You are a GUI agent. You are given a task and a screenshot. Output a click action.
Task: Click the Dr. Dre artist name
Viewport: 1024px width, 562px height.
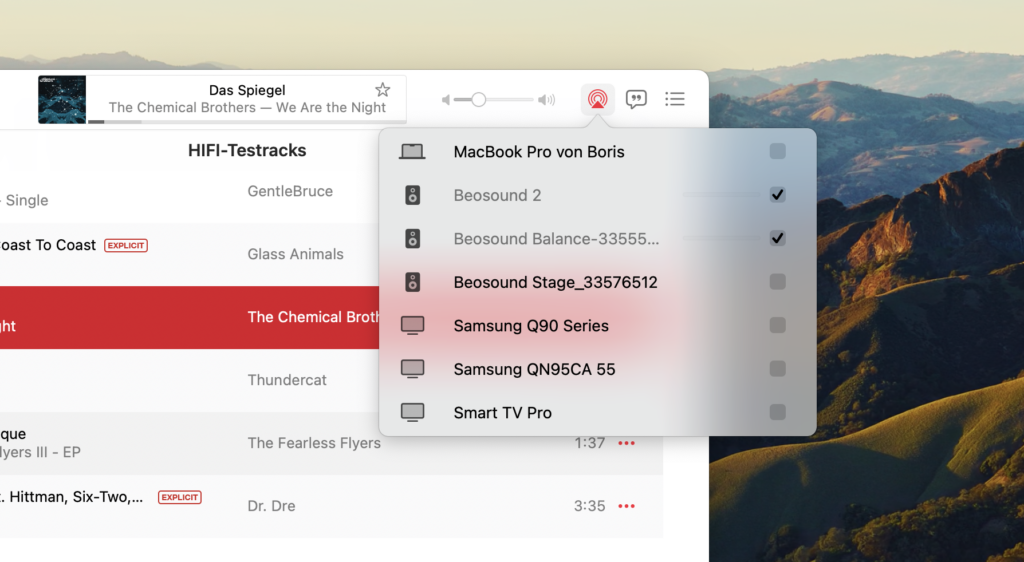[271, 506]
